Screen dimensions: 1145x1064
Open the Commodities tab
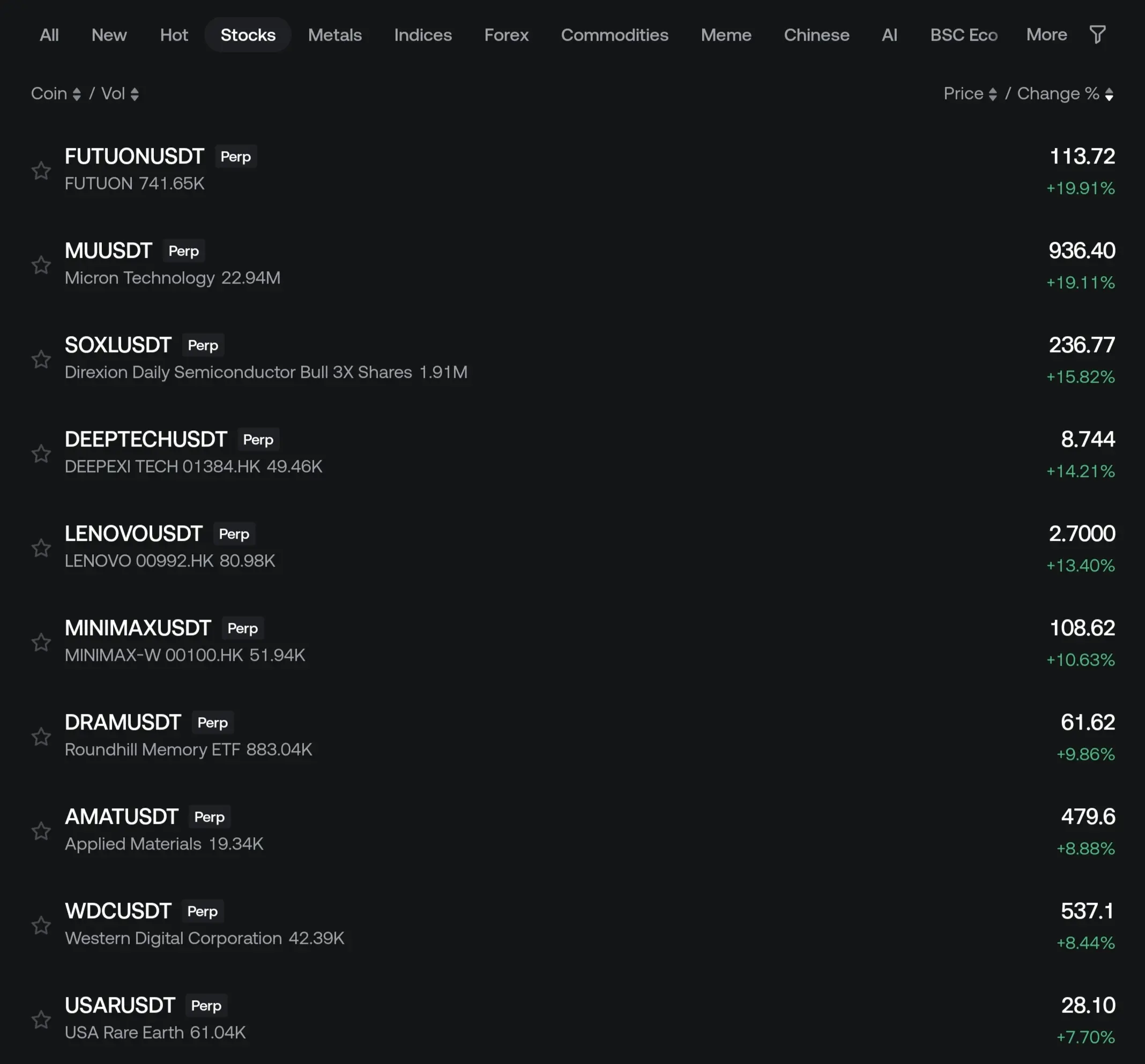point(615,34)
